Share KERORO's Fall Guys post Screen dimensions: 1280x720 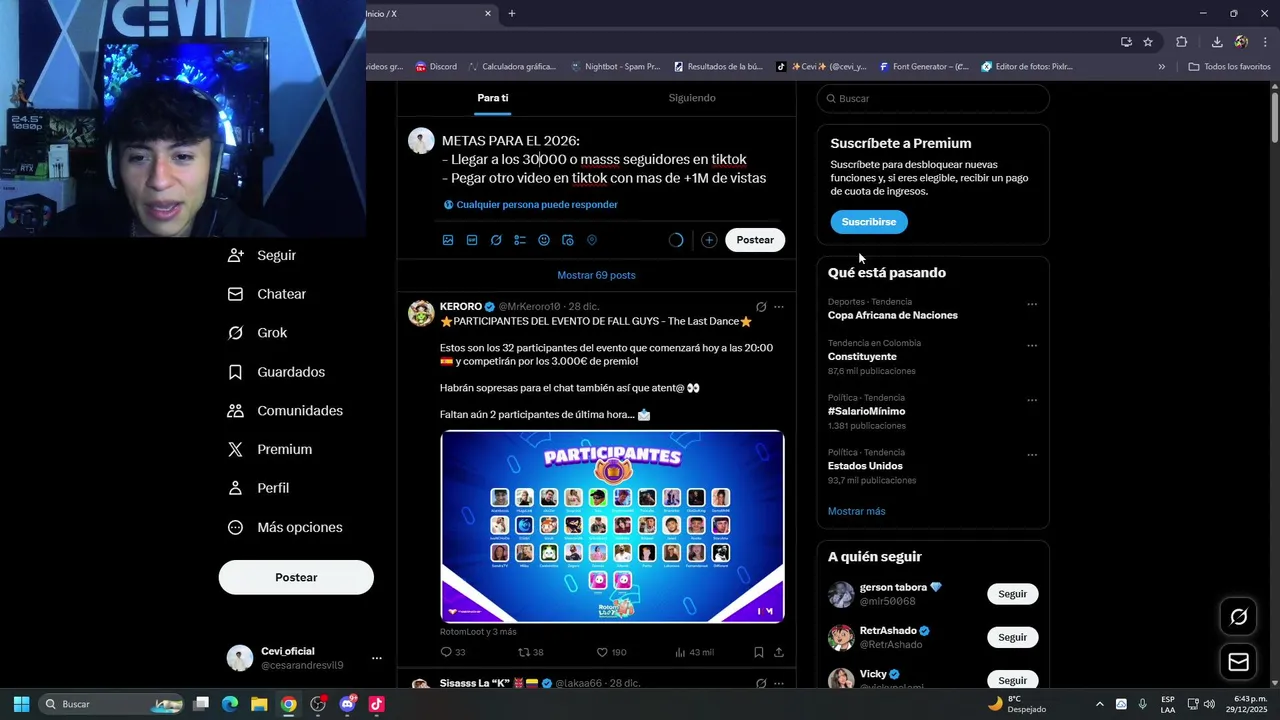(x=779, y=652)
